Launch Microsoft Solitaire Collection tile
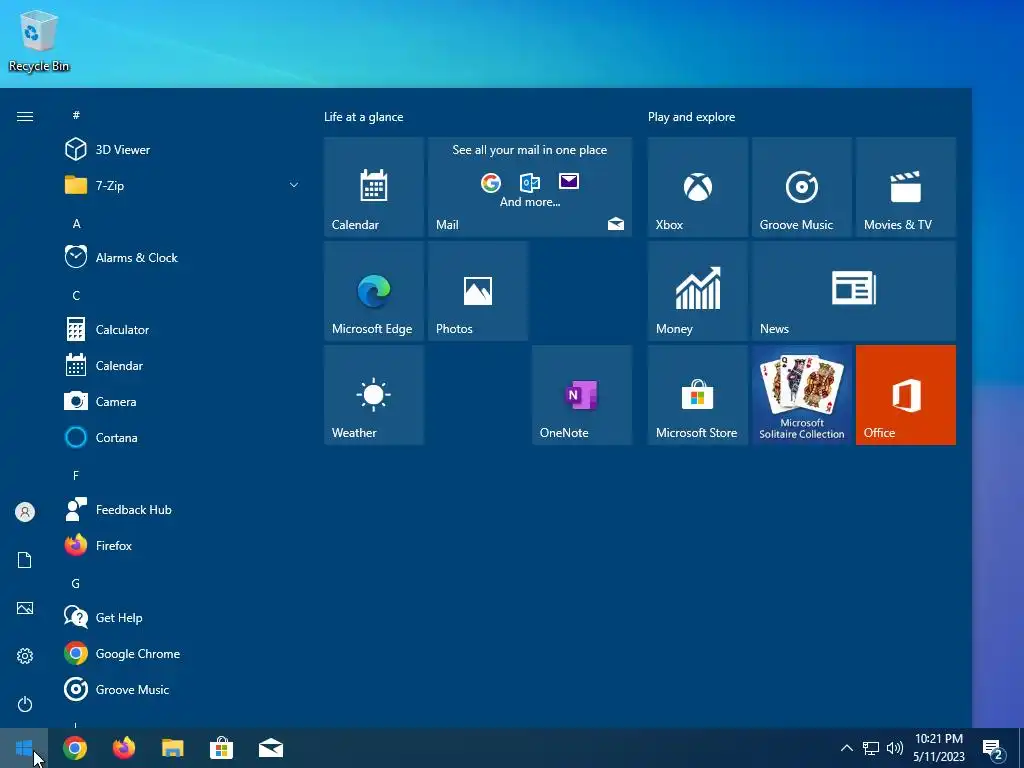1024x768 pixels. click(x=802, y=395)
